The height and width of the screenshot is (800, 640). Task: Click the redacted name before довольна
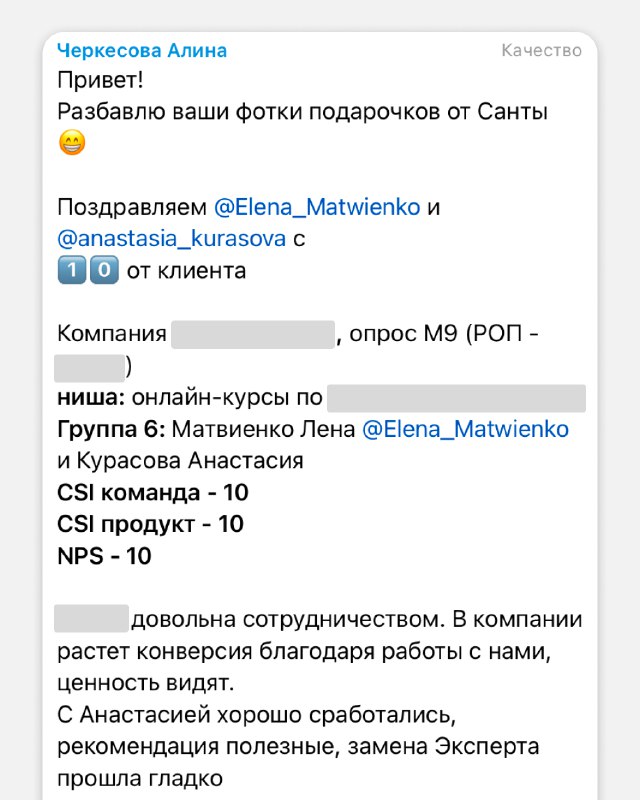91,619
